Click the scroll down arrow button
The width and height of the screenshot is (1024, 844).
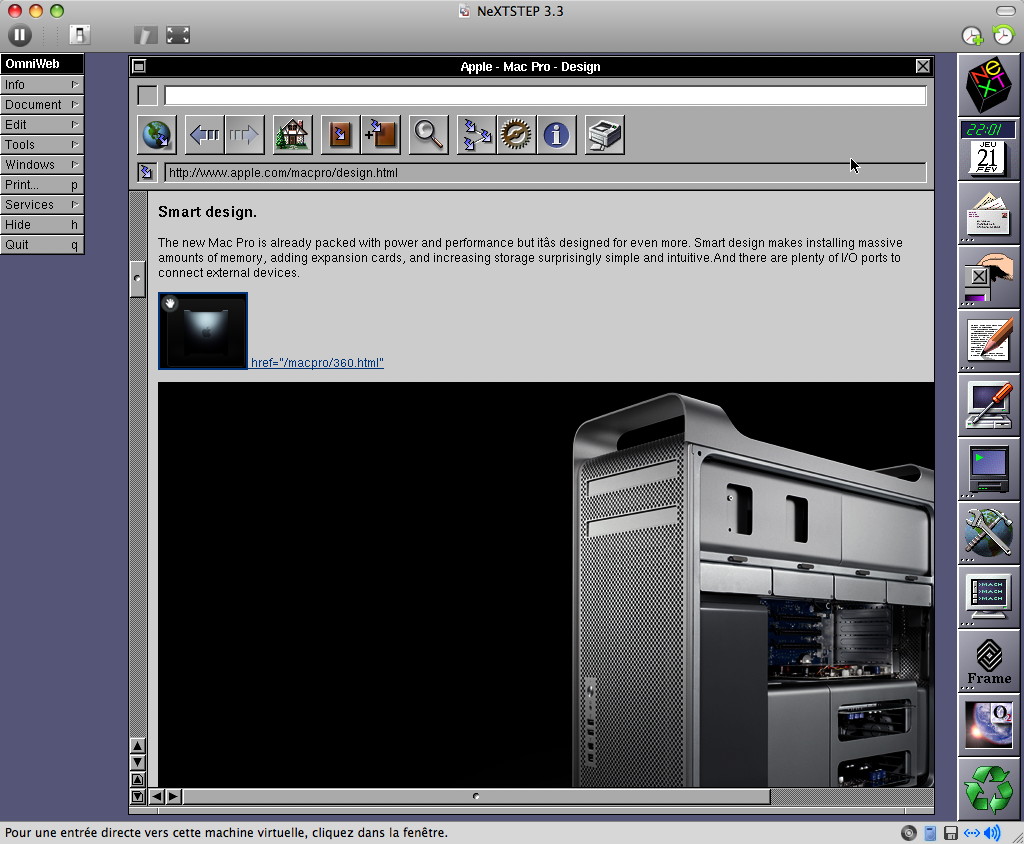coord(138,762)
